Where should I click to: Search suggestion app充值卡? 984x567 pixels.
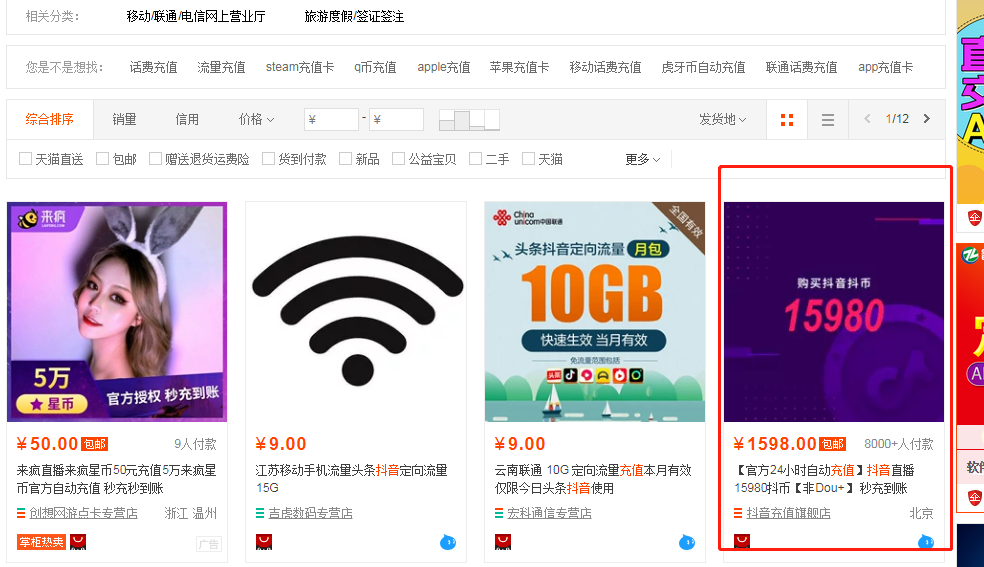pos(885,67)
